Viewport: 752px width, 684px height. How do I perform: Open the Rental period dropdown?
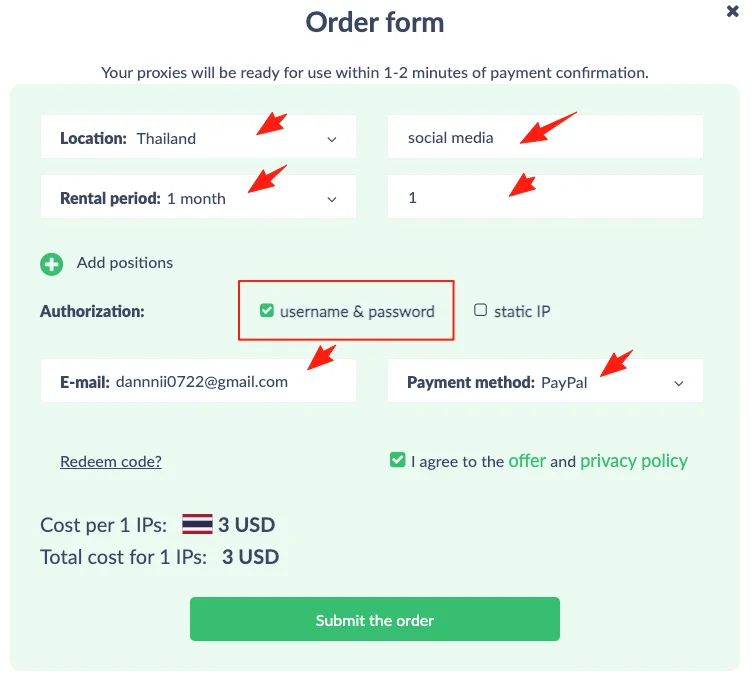[x=198, y=197]
